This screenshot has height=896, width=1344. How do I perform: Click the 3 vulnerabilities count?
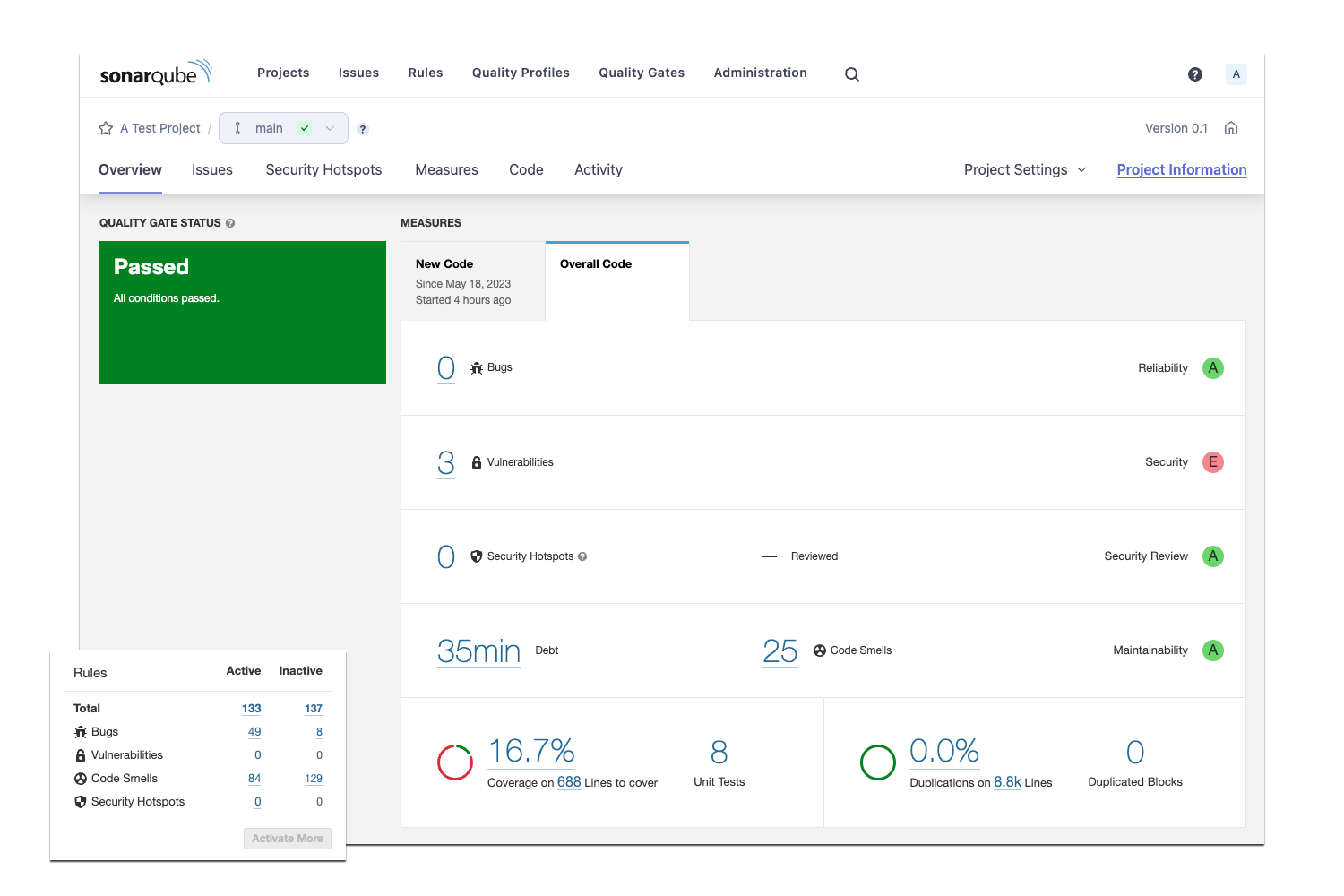point(446,462)
